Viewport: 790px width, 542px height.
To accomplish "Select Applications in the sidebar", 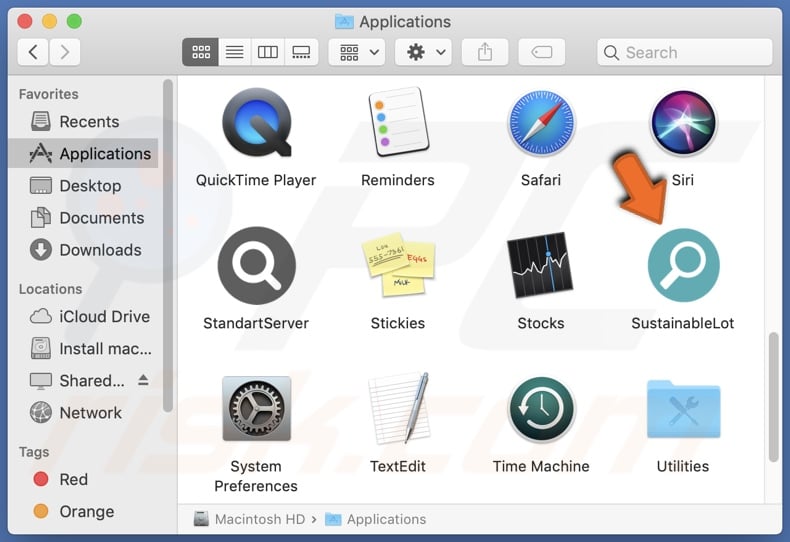I will point(83,154).
